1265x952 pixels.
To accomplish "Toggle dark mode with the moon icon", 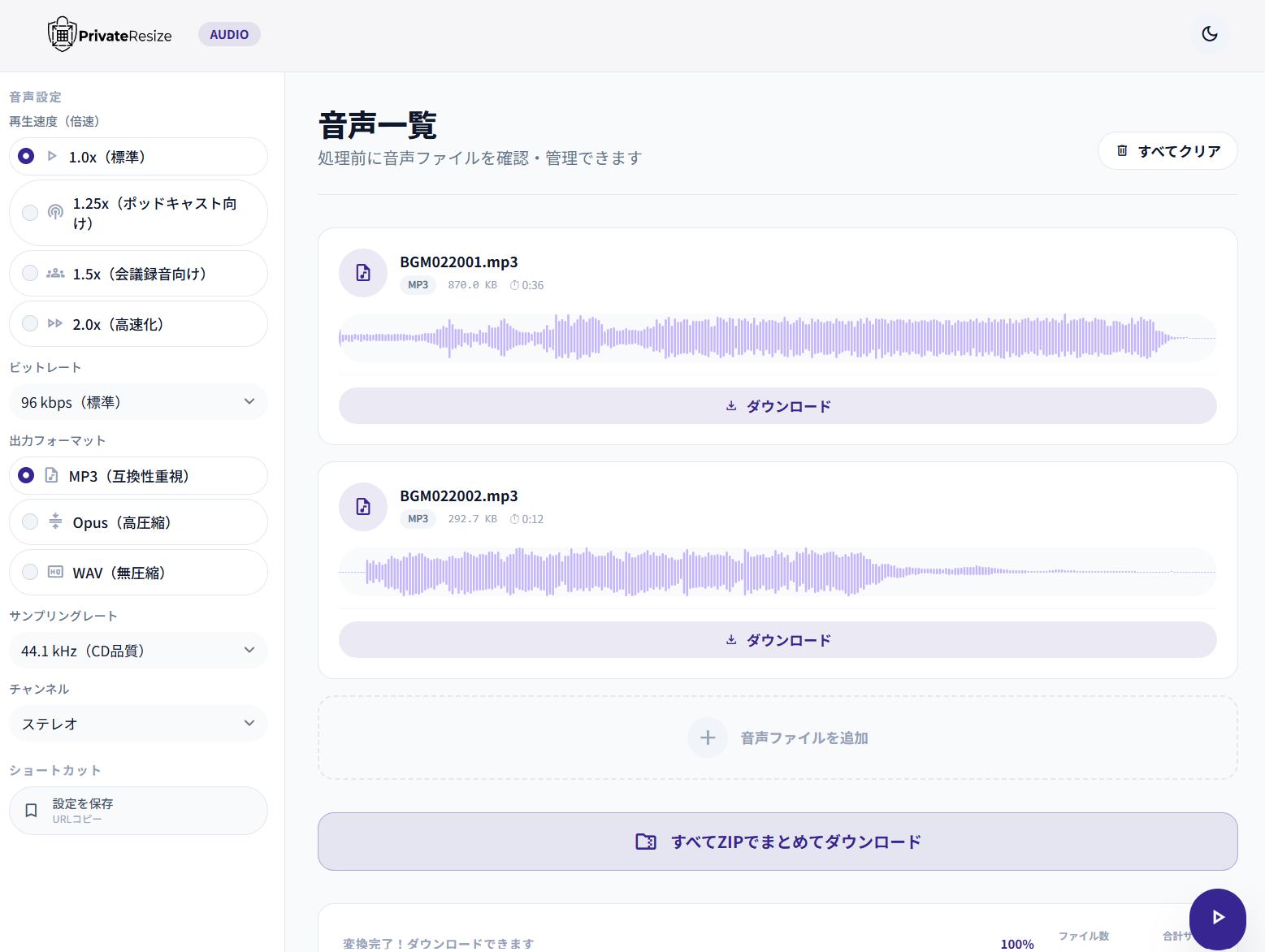I will [x=1210, y=35].
